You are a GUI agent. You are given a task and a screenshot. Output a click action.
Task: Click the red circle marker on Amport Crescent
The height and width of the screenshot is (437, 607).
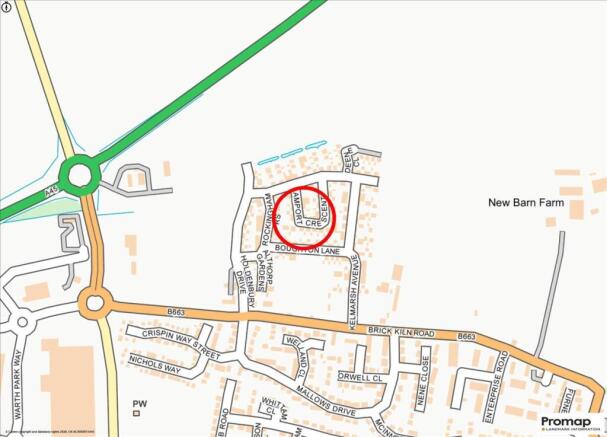304,218
